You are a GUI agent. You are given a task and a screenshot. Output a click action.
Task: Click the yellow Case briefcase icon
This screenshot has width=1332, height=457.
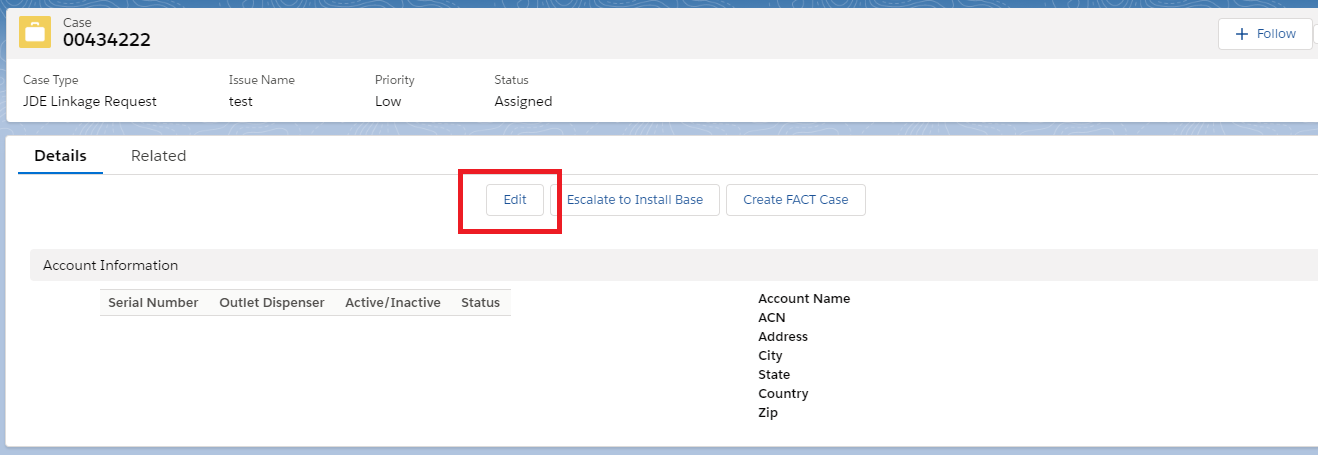[35, 32]
